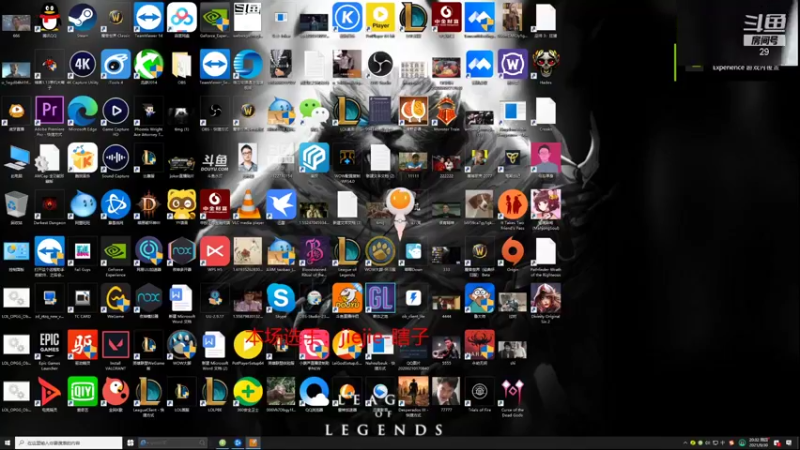This screenshot has width=800, height=450.
Task: Open the 666 image thumbnail file
Action: coord(16,23)
